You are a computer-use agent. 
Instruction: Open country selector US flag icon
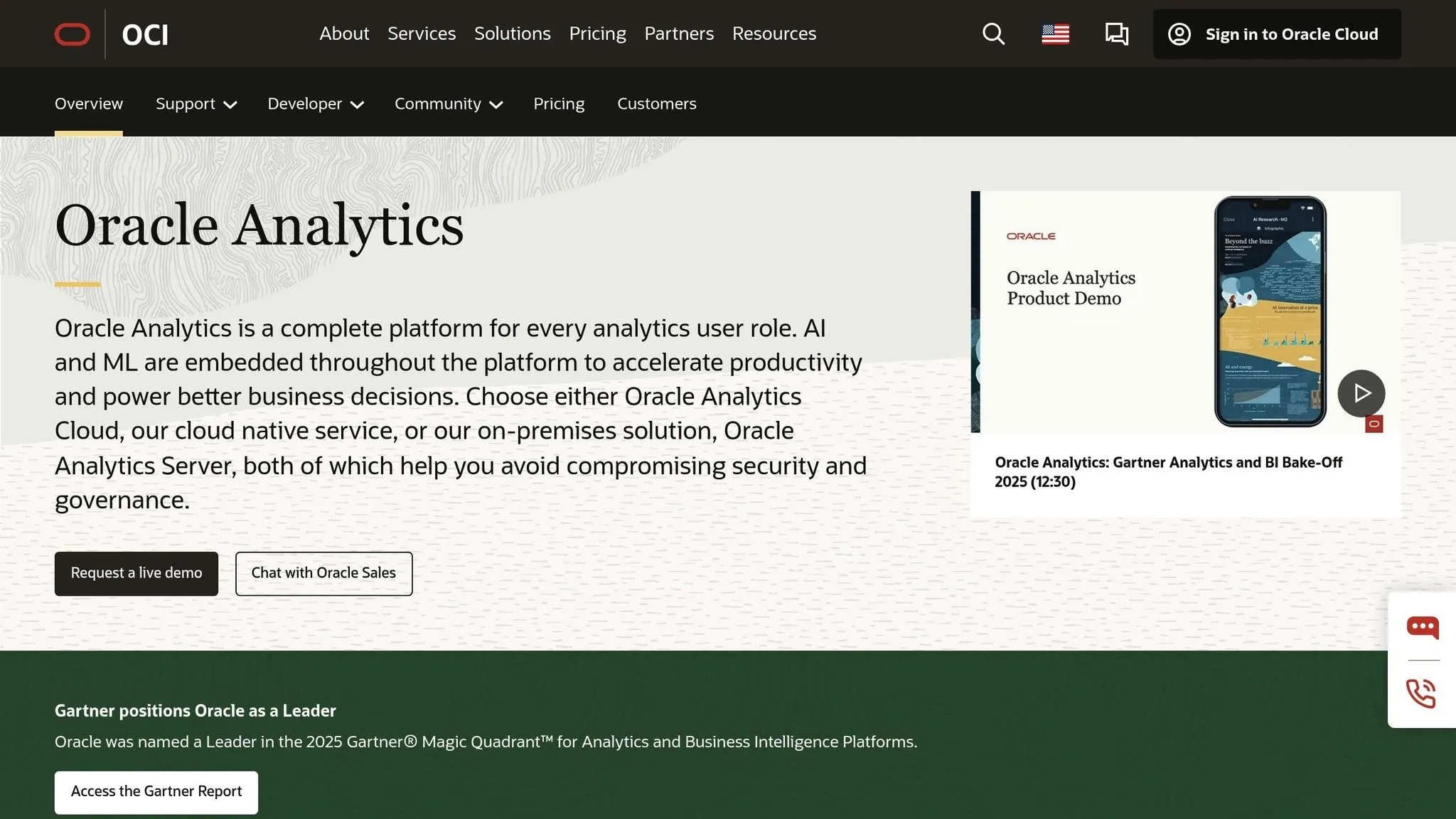(x=1055, y=34)
